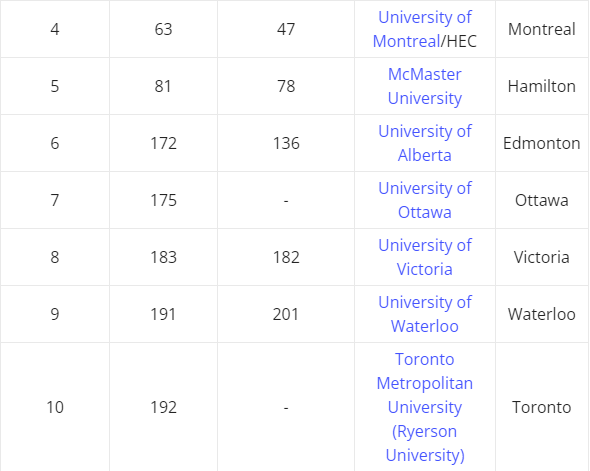Follow the University of Alberta link
Image resolution: width=590 pixels, height=471 pixels.
coord(424,143)
